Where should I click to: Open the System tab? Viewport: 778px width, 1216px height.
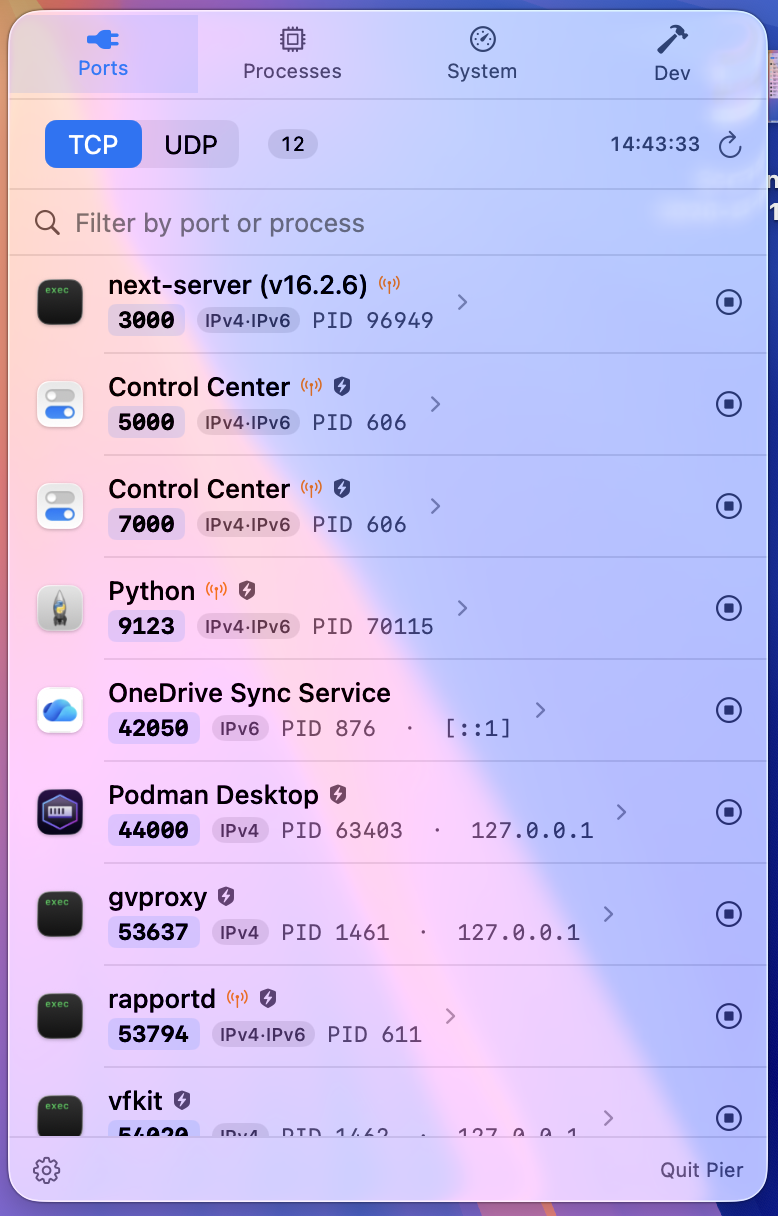tap(482, 54)
